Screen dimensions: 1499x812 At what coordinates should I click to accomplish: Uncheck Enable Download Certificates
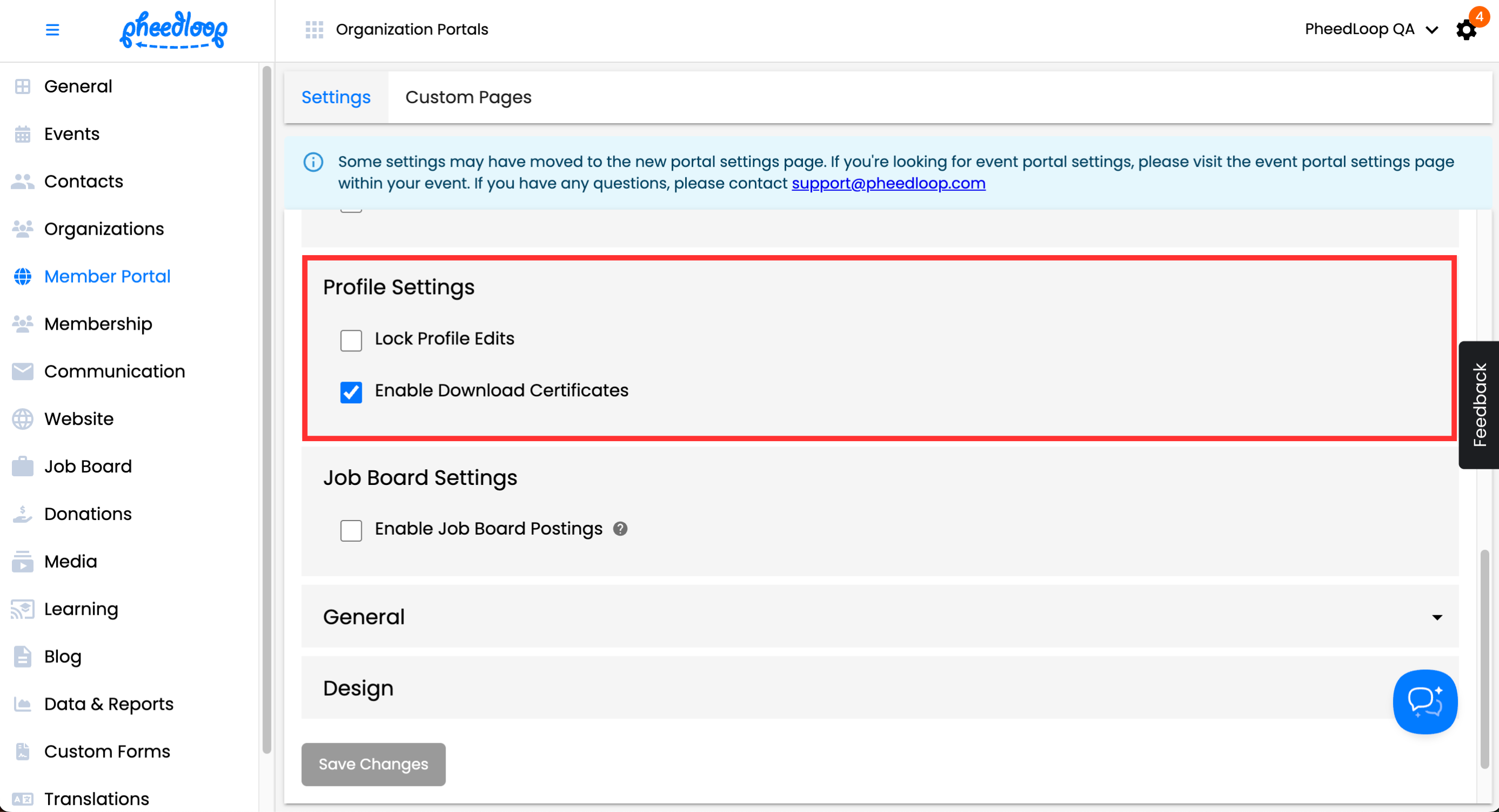[x=351, y=392]
